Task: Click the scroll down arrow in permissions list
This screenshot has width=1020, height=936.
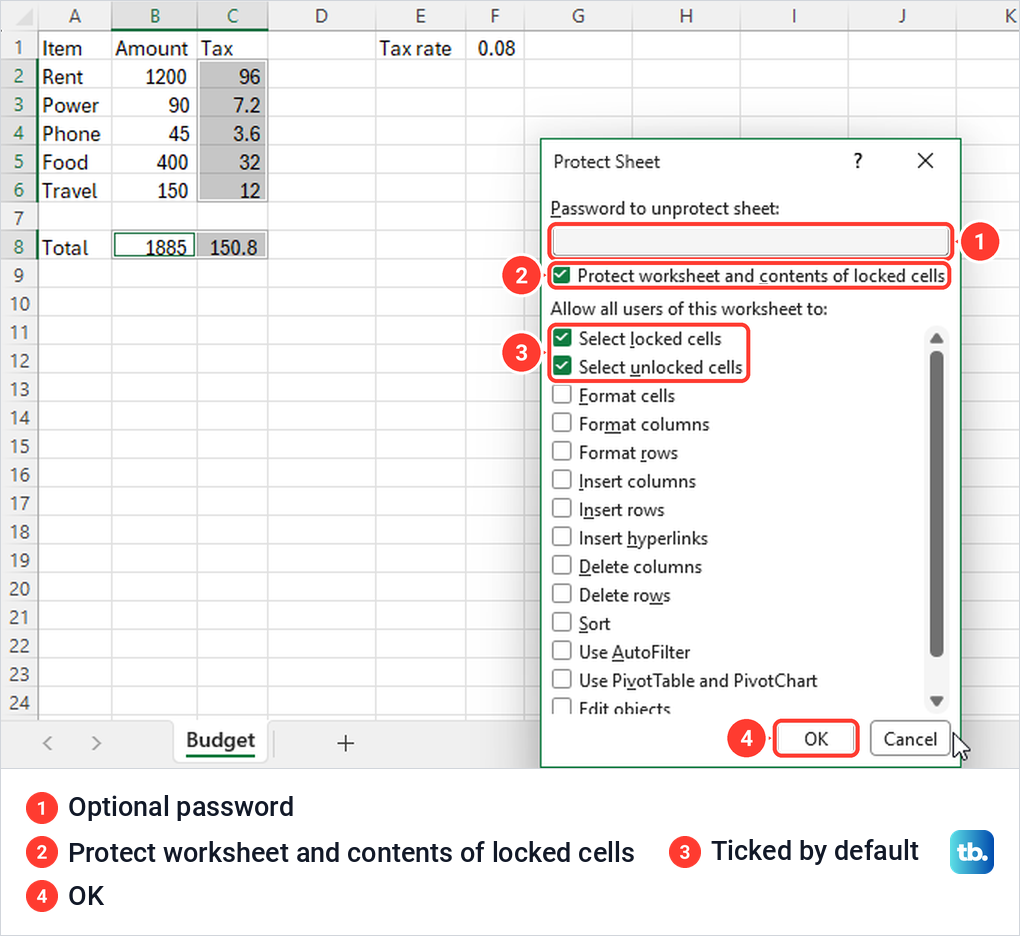Action: (936, 701)
